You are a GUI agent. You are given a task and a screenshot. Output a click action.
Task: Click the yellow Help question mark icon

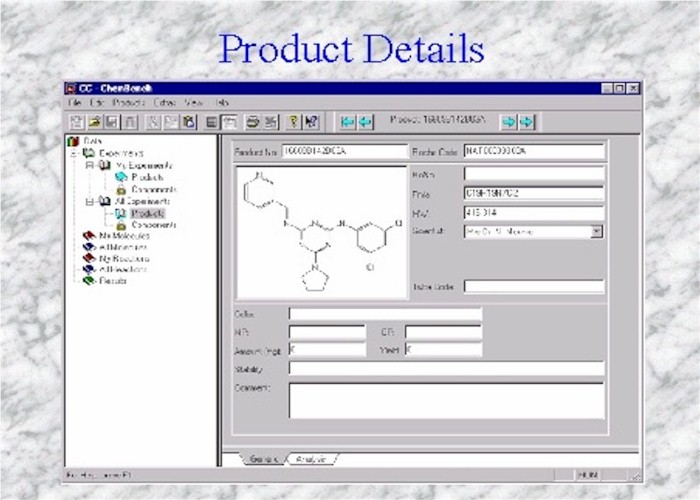coord(294,122)
